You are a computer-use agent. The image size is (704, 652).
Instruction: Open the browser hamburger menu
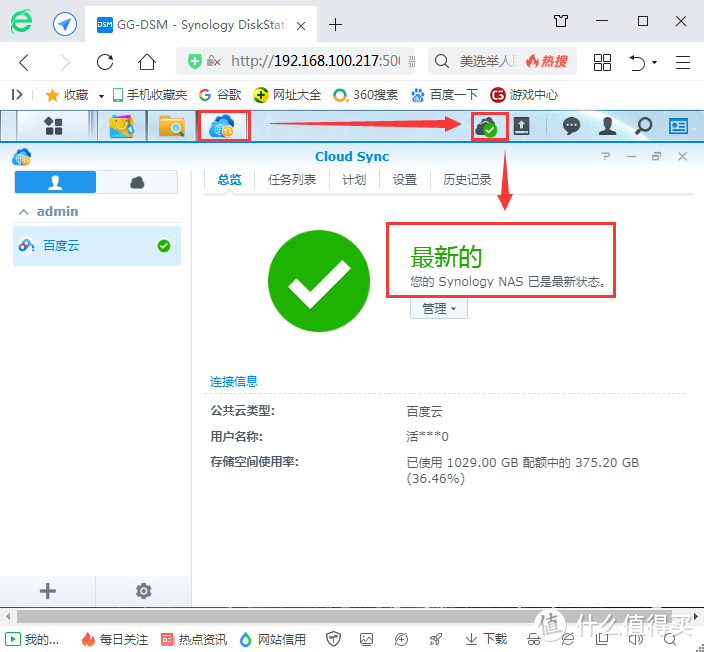tap(682, 62)
